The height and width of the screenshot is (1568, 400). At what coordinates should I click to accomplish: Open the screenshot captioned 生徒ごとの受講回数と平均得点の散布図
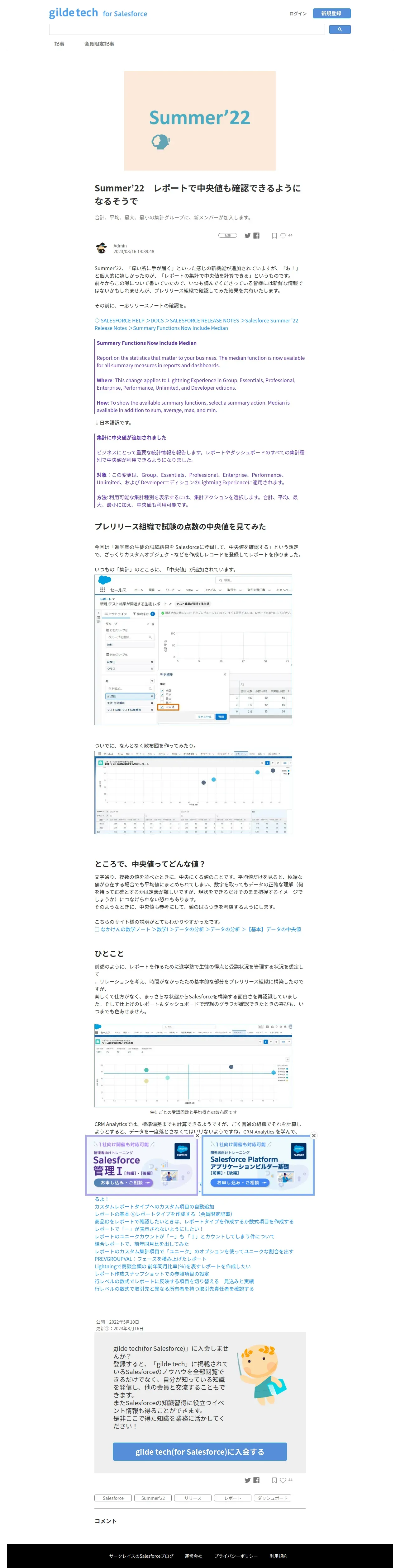click(x=193, y=1065)
